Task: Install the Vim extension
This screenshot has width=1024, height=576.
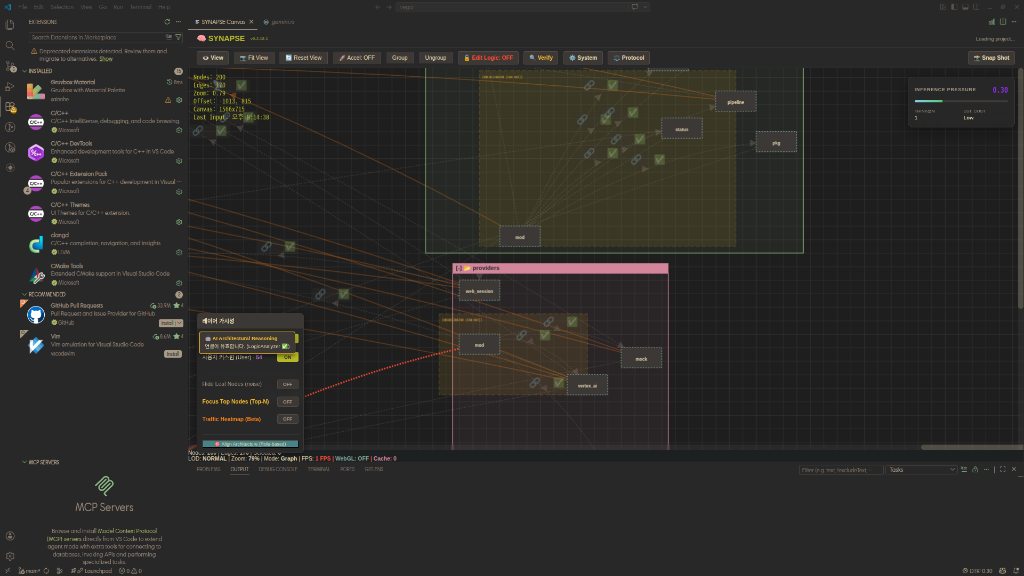Action: [172, 354]
